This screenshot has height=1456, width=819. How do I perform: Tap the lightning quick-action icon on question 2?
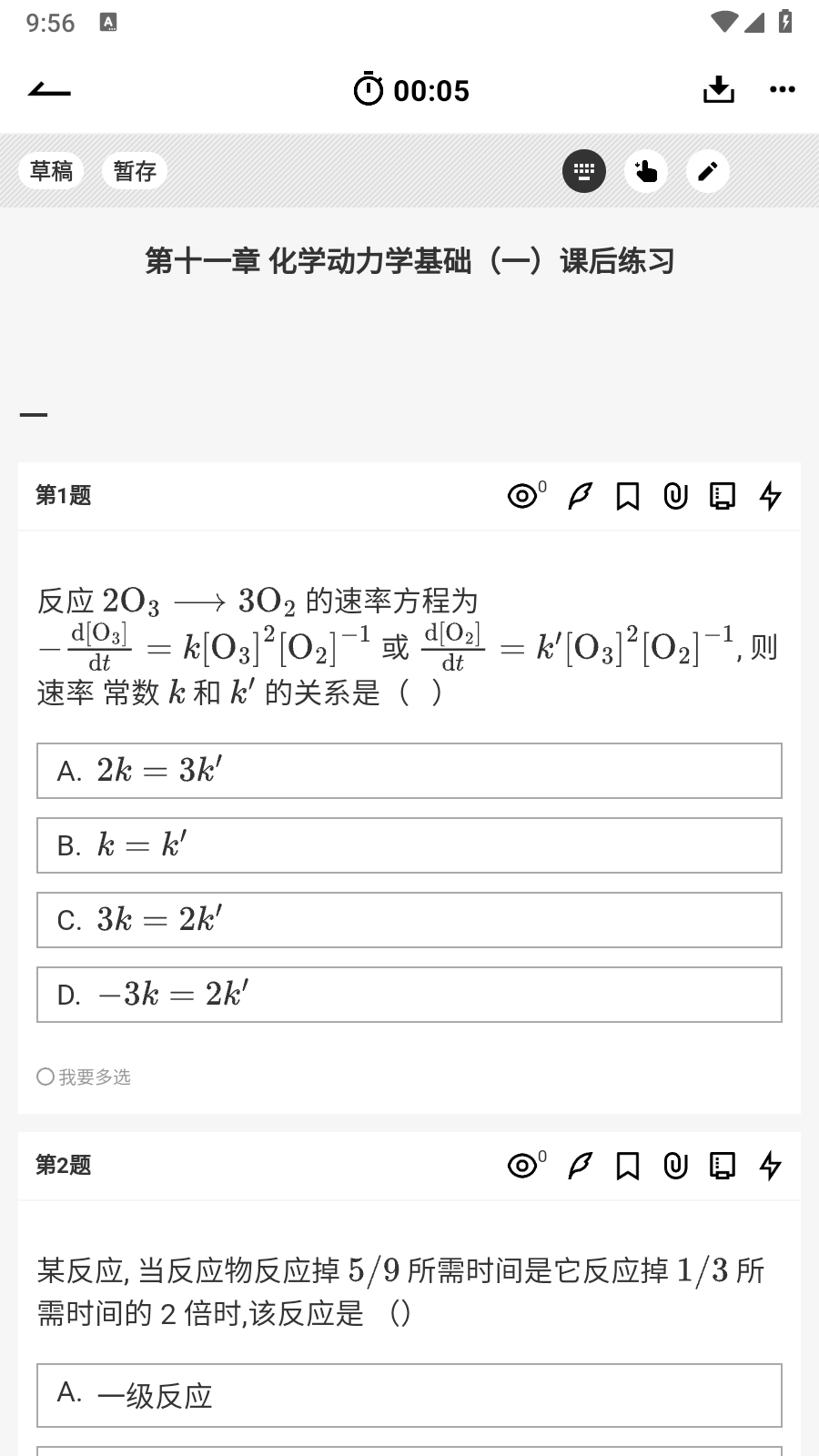(x=770, y=1166)
